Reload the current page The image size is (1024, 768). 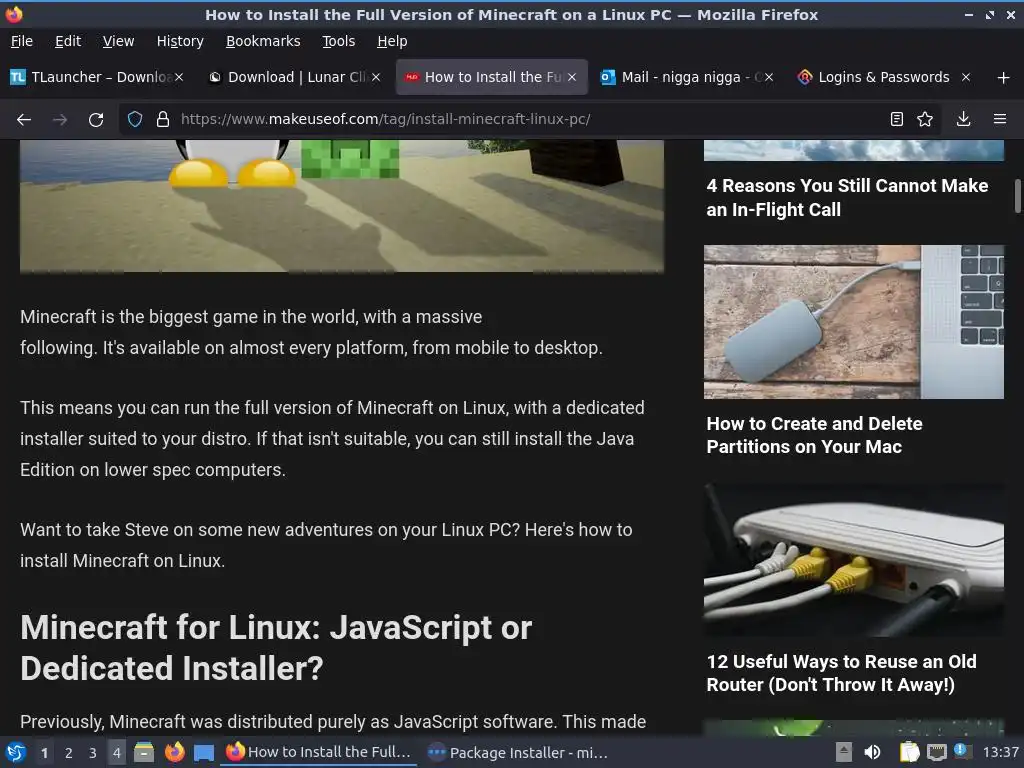[x=96, y=120]
